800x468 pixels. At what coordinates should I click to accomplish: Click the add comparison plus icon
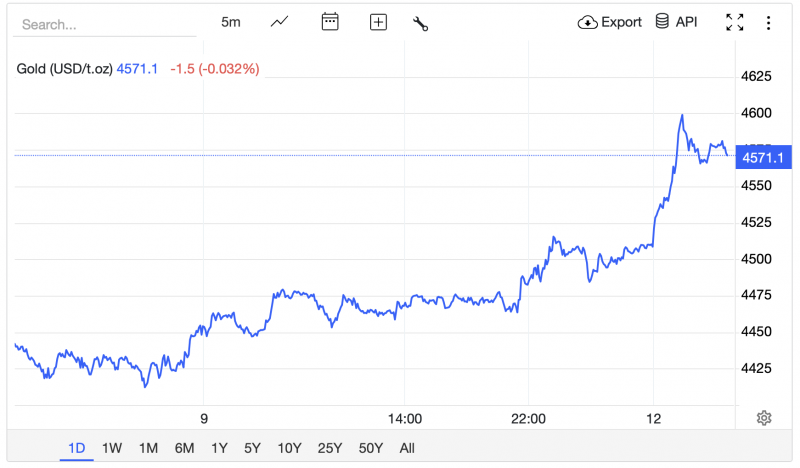click(378, 22)
